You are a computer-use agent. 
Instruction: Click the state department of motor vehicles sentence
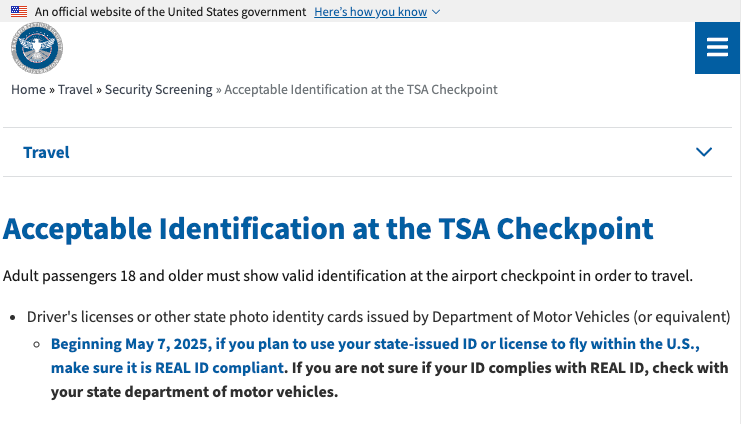click(390, 380)
